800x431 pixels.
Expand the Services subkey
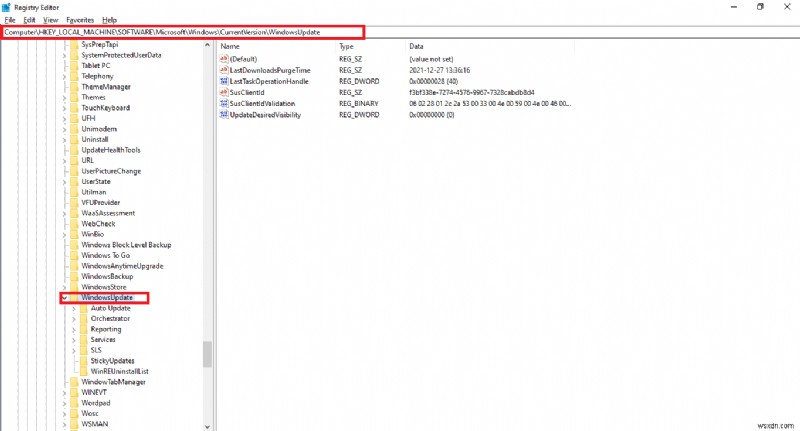point(74,340)
